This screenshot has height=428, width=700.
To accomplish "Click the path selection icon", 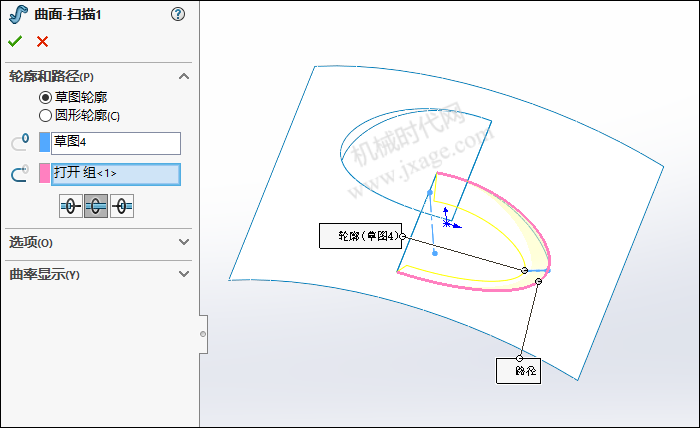I will (20, 173).
